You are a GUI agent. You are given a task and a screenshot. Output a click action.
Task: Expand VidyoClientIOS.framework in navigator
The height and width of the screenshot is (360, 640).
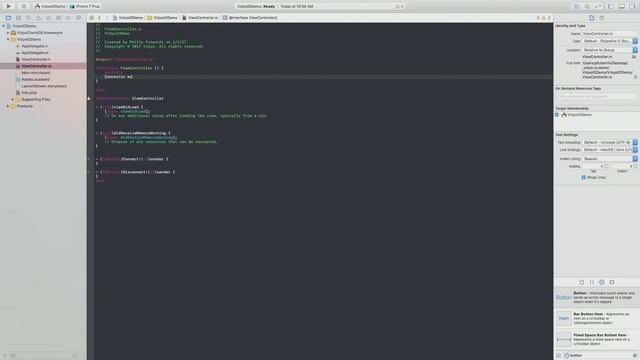[x=8, y=33]
